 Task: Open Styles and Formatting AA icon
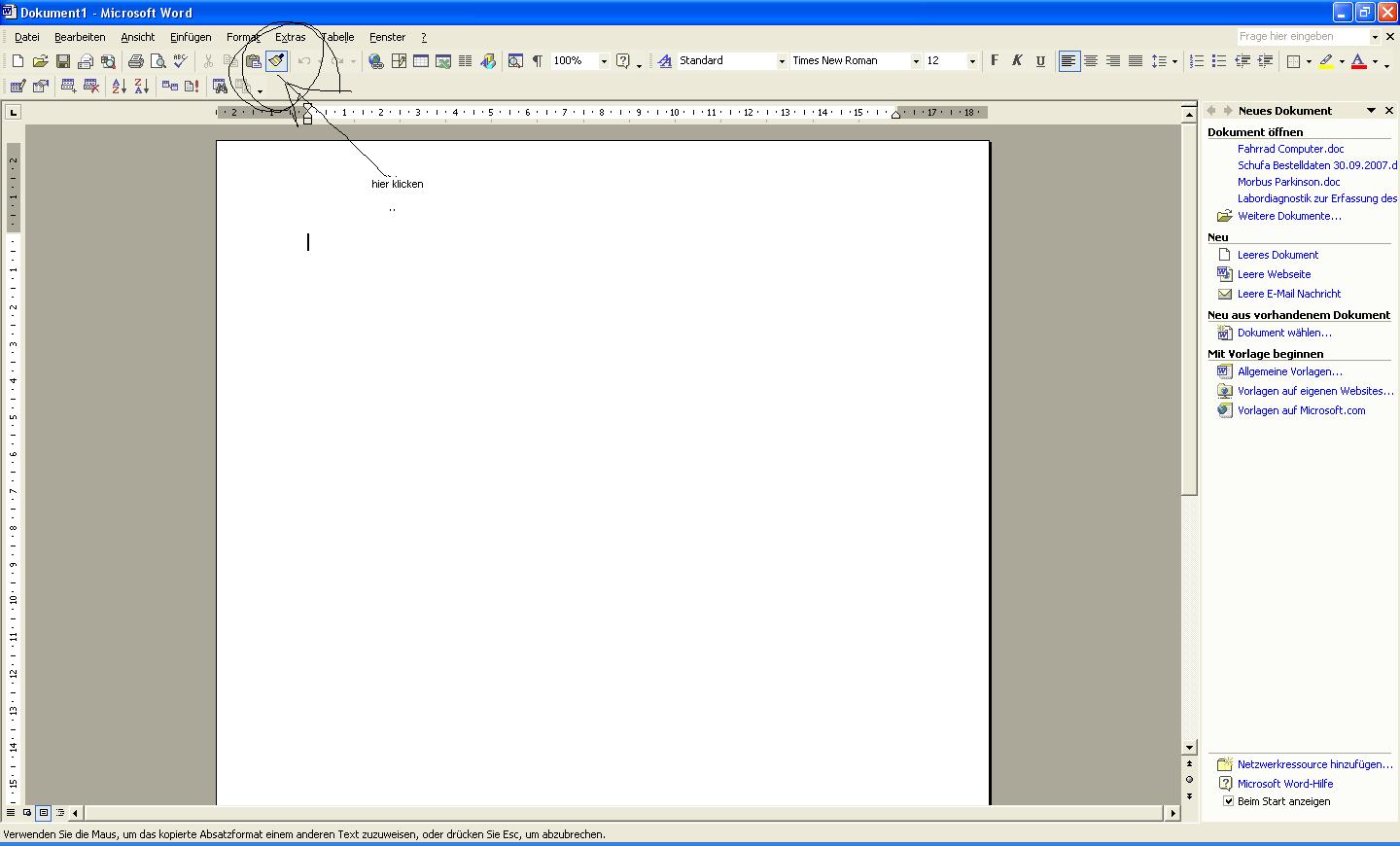click(x=665, y=61)
